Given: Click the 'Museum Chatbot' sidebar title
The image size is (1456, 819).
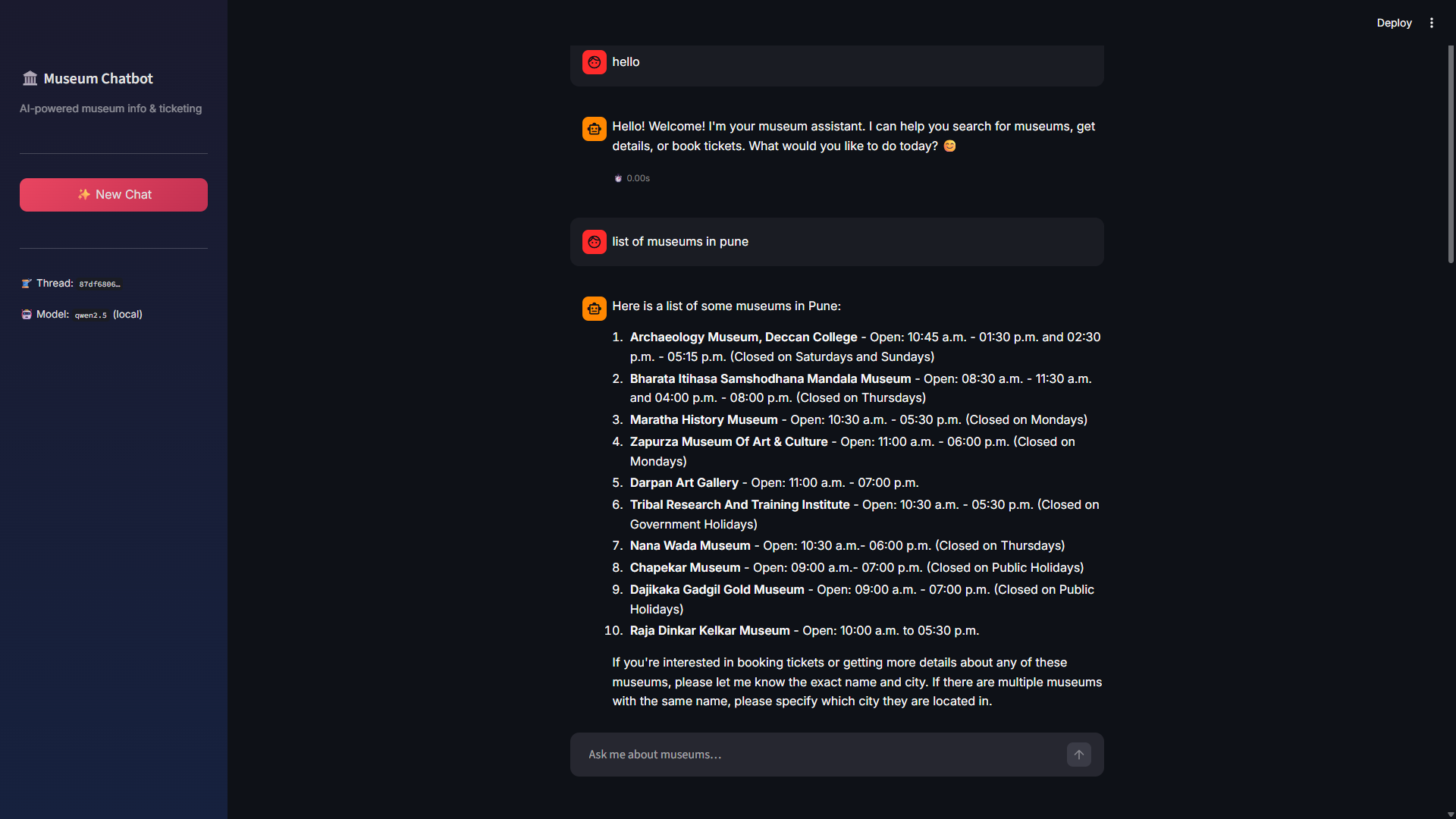Looking at the screenshot, I should click(x=98, y=79).
